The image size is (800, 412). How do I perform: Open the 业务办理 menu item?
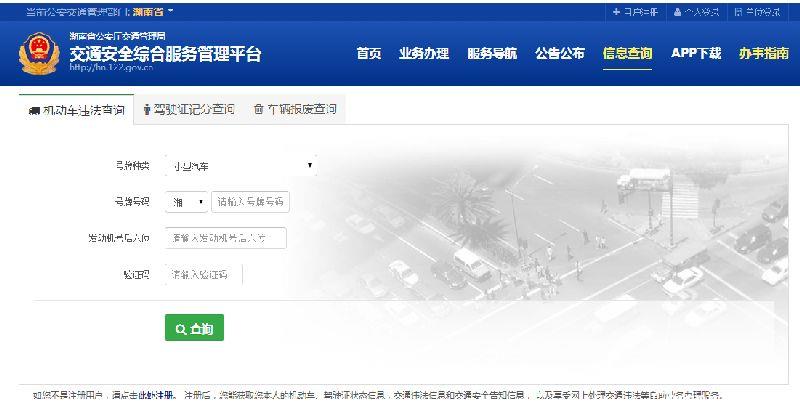coord(424,53)
